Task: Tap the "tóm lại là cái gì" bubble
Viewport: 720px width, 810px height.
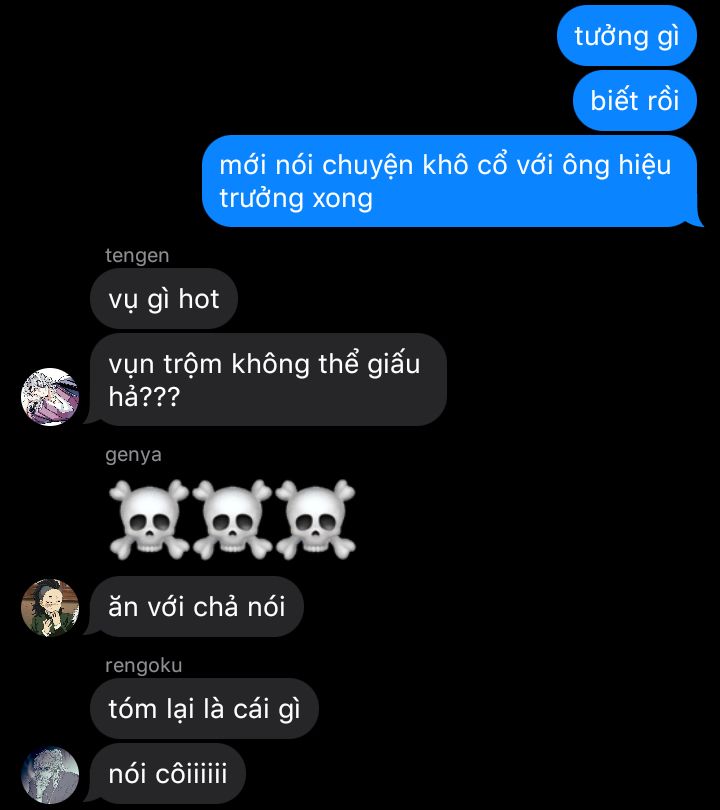Action: point(204,708)
